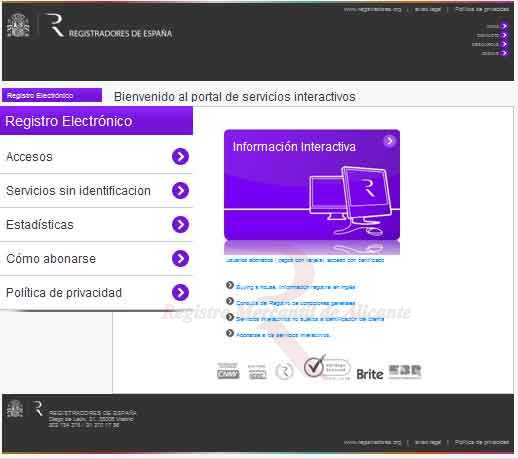Open Buying a house information link
The image size is (518, 459).
295,287
